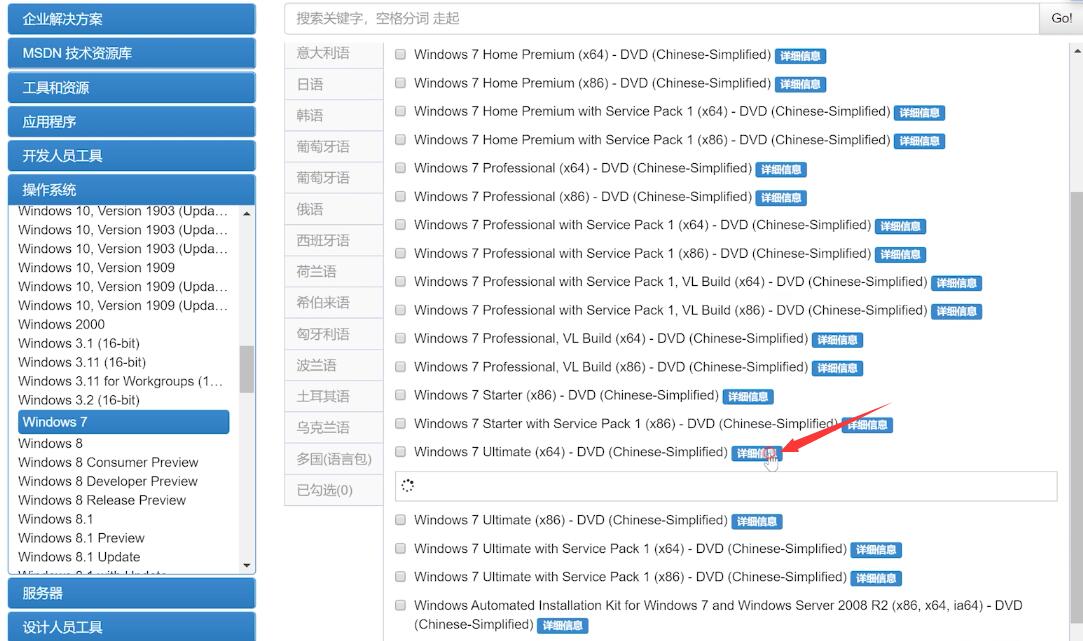The image size is (1083, 641).
Task: Open Windows 3.2 (16-bit) entry
Action: (x=79, y=400)
